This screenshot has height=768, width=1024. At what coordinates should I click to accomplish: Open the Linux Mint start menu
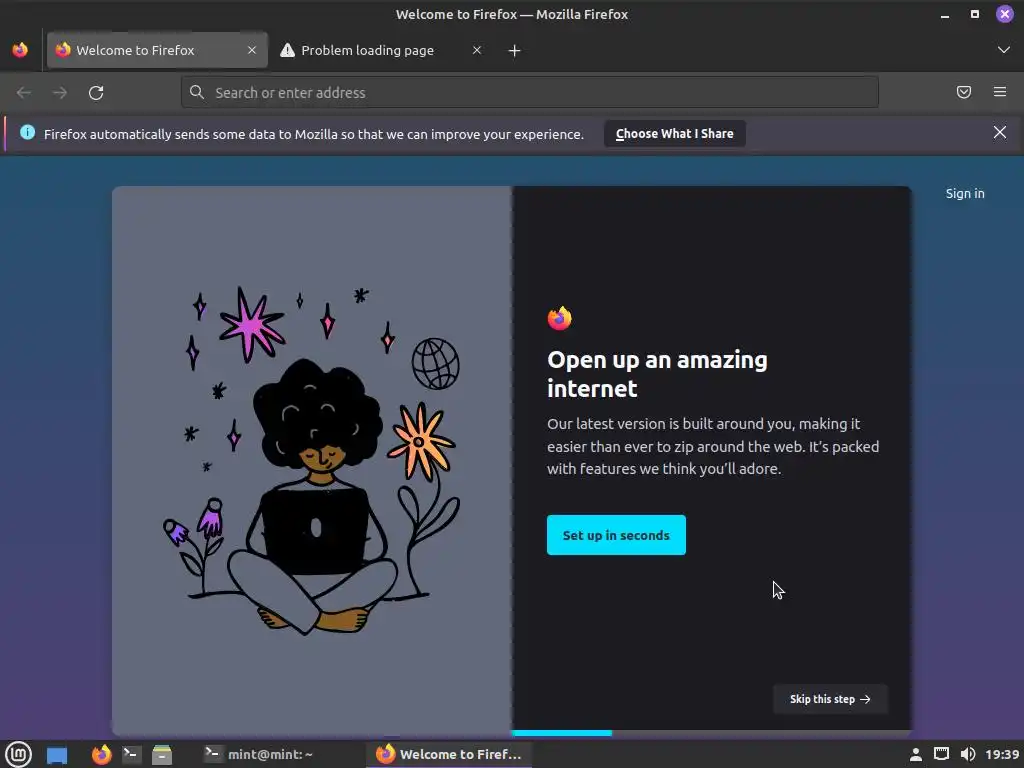point(18,754)
